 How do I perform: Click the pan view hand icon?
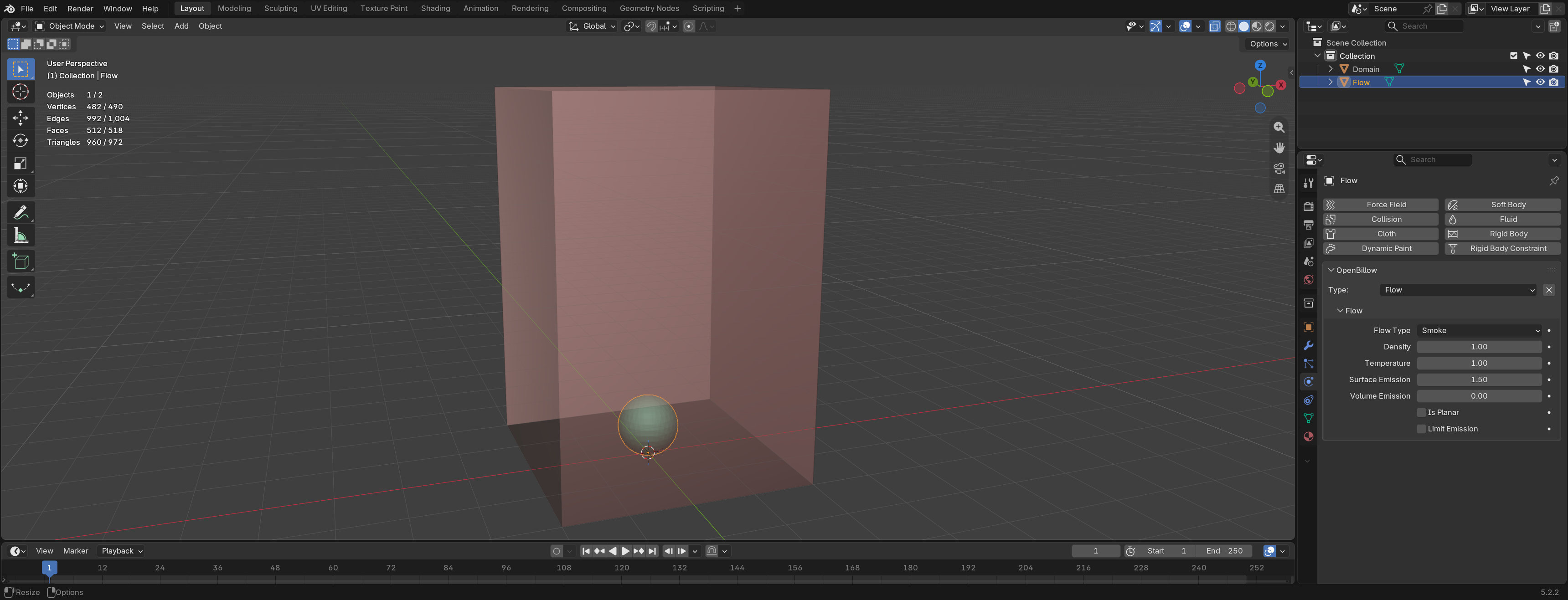[x=1279, y=148]
